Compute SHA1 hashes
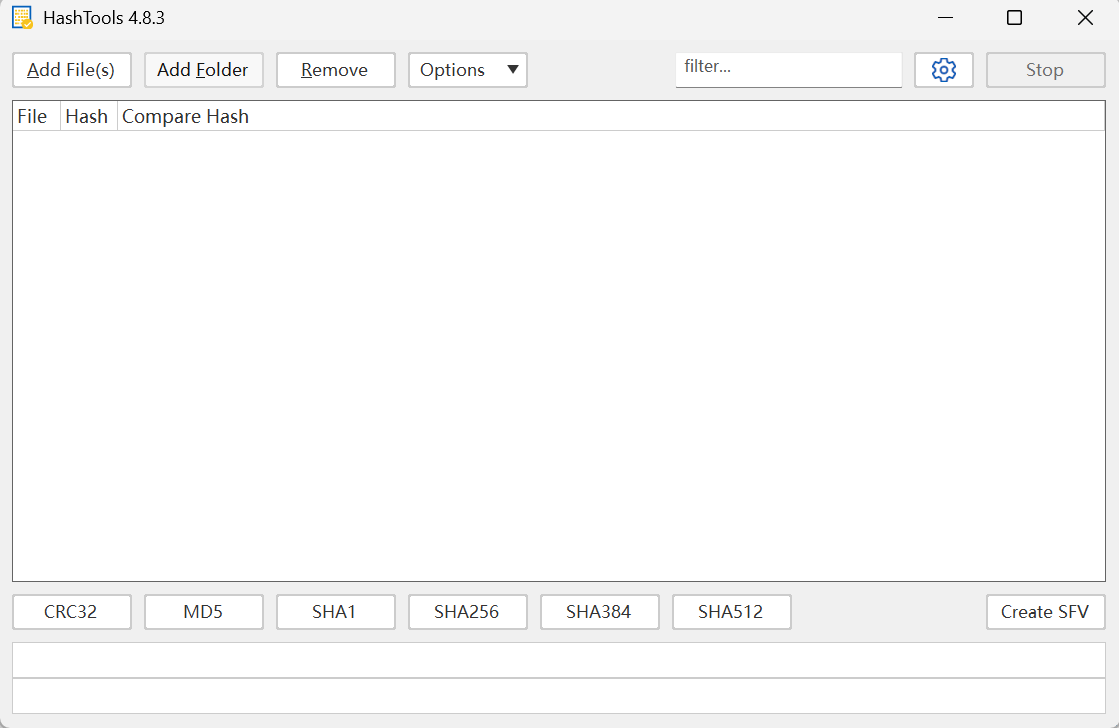Screen dimensions: 1119x728 pyautogui.click(x=335, y=611)
